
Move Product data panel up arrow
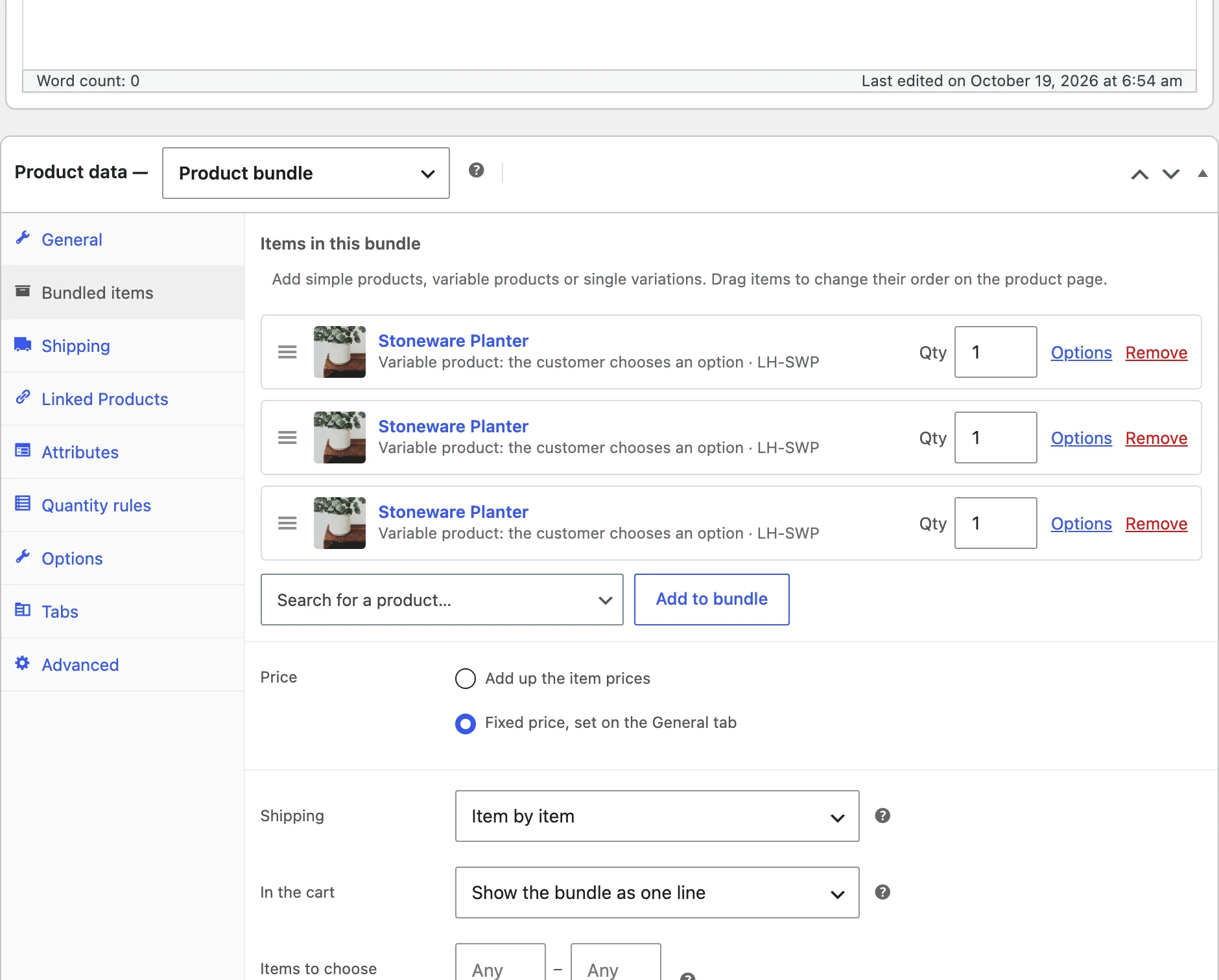pyautogui.click(x=1140, y=174)
